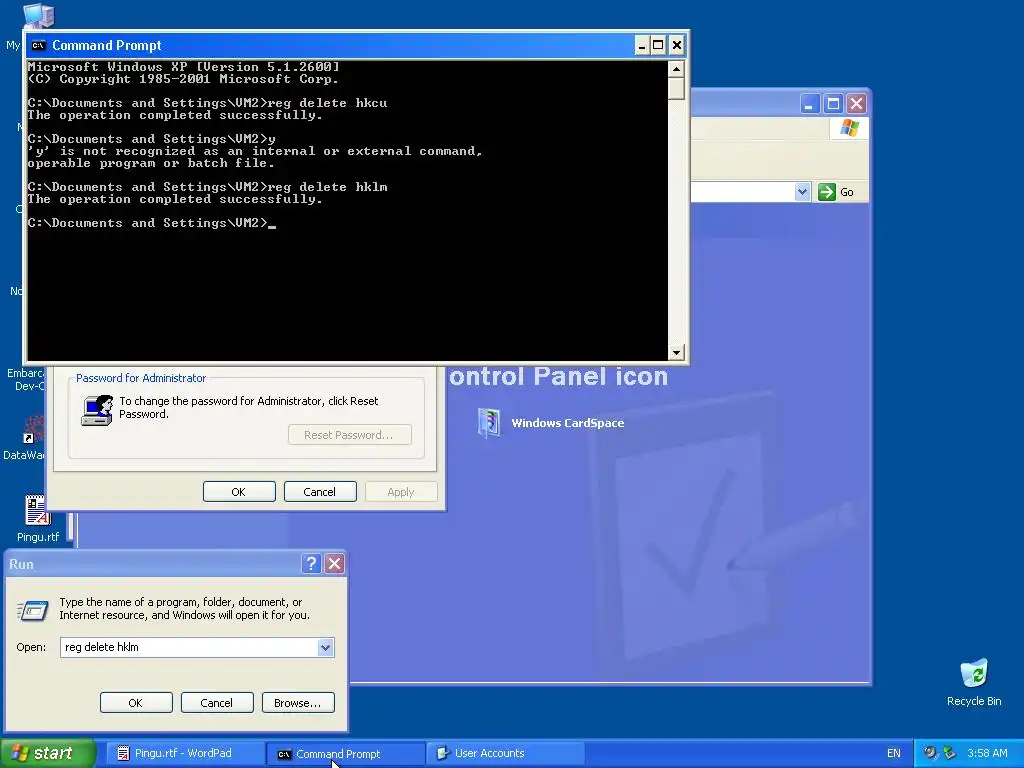Click the Command Prompt scrollbar down arrow
This screenshot has width=1024, height=768.
tap(677, 353)
